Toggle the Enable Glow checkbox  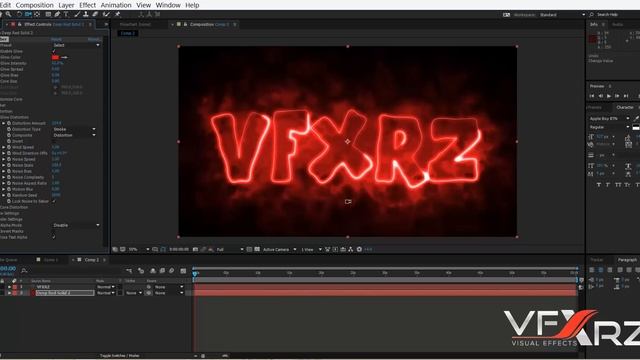[x=54, y=51]
